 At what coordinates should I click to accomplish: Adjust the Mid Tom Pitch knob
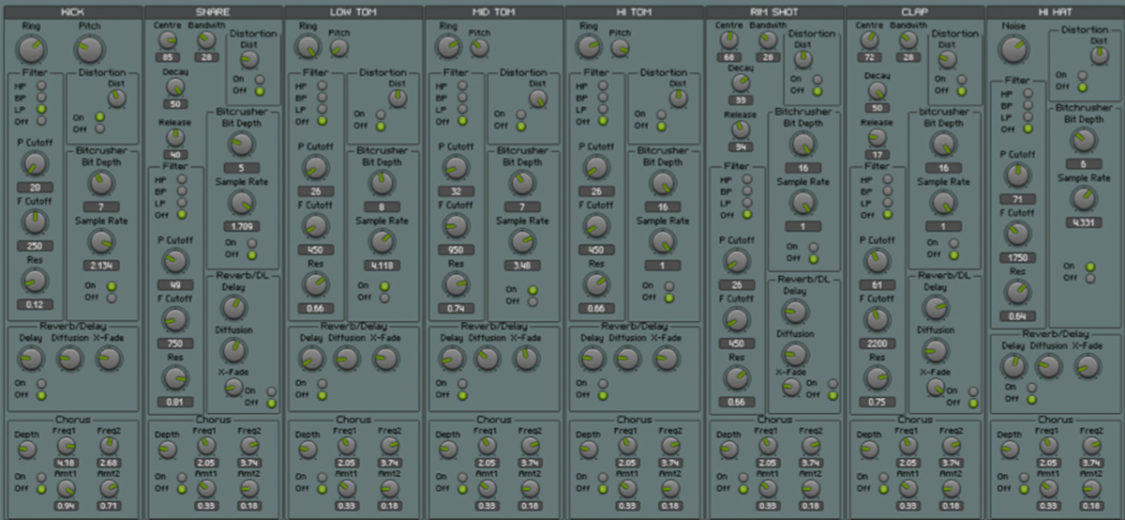tap(479, 48)
